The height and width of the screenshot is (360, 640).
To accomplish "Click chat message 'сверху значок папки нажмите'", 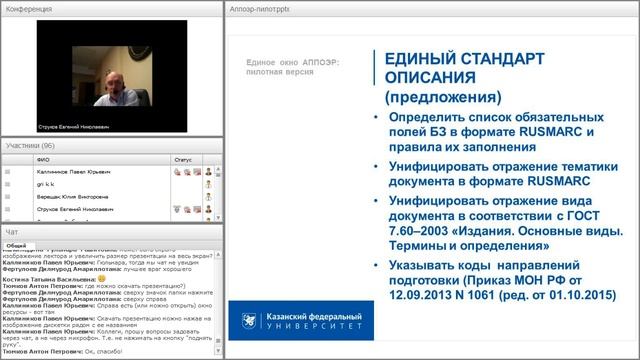I will [168, 293].
